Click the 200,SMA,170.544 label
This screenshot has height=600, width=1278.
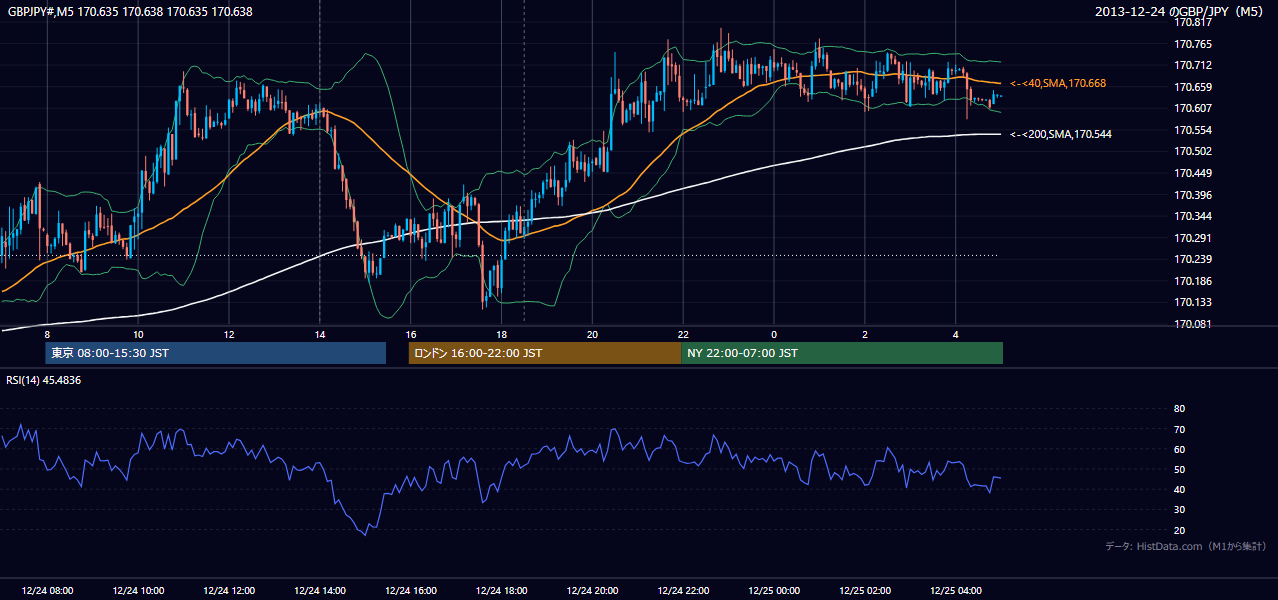point(1061,134)
